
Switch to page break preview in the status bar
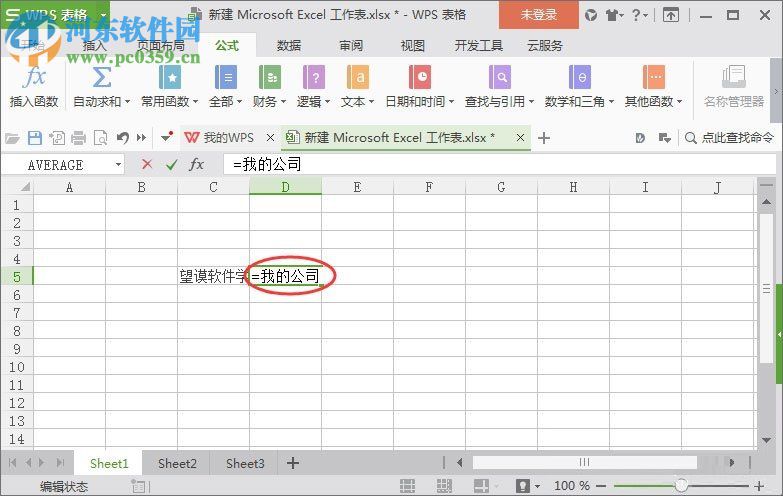pos(444,486)
